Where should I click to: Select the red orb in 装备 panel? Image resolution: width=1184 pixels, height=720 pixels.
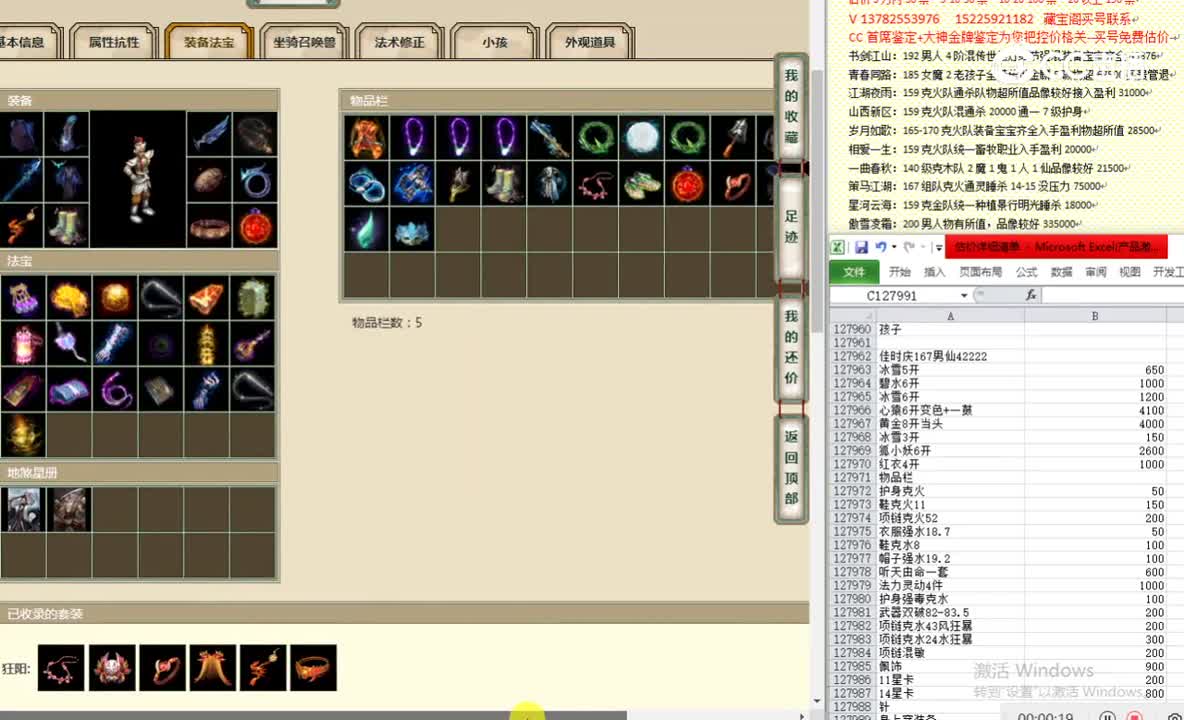tap(255, 225)
